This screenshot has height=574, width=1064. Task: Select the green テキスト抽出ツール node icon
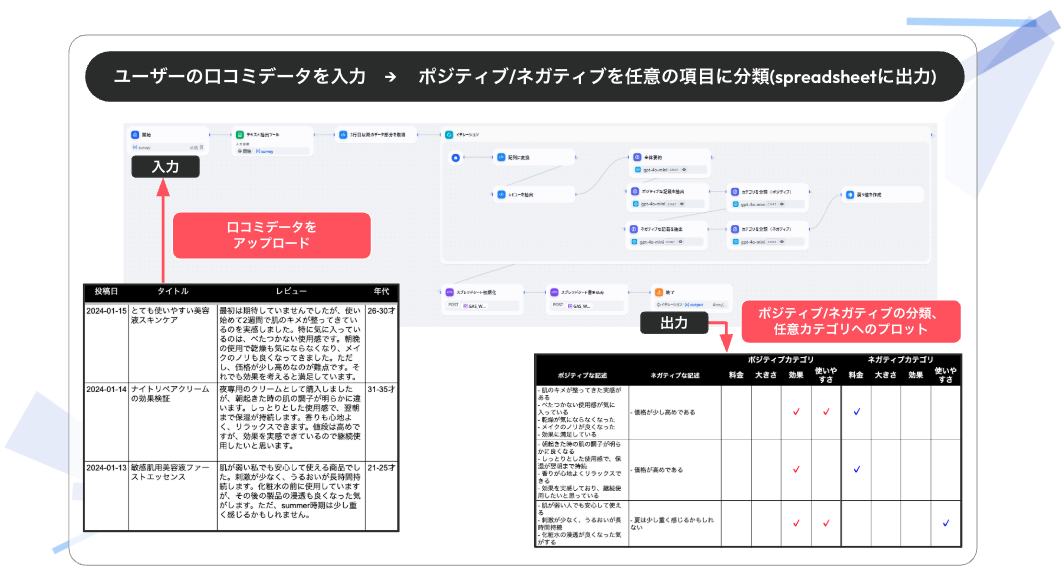[x=240, y=133]
